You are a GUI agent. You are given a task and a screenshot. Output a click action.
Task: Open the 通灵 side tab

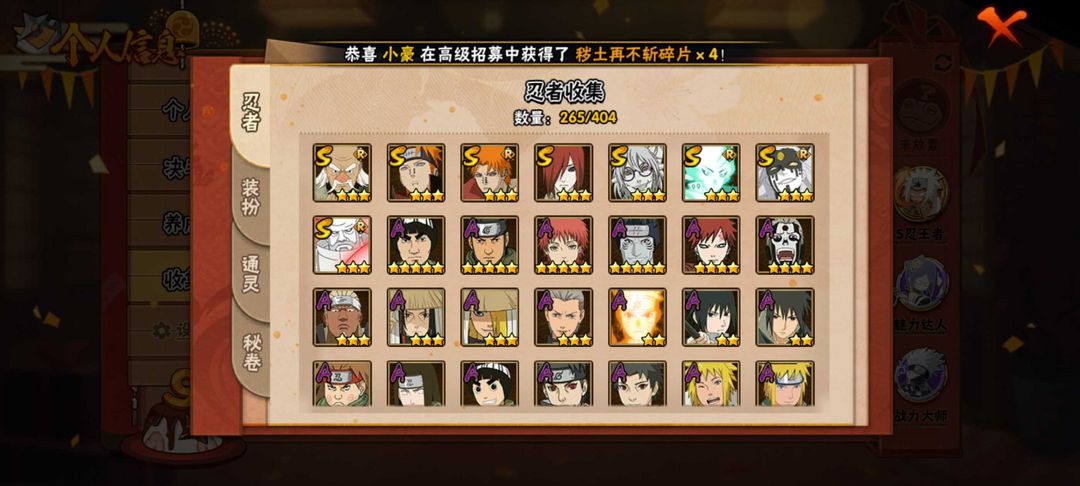(251, 274)
